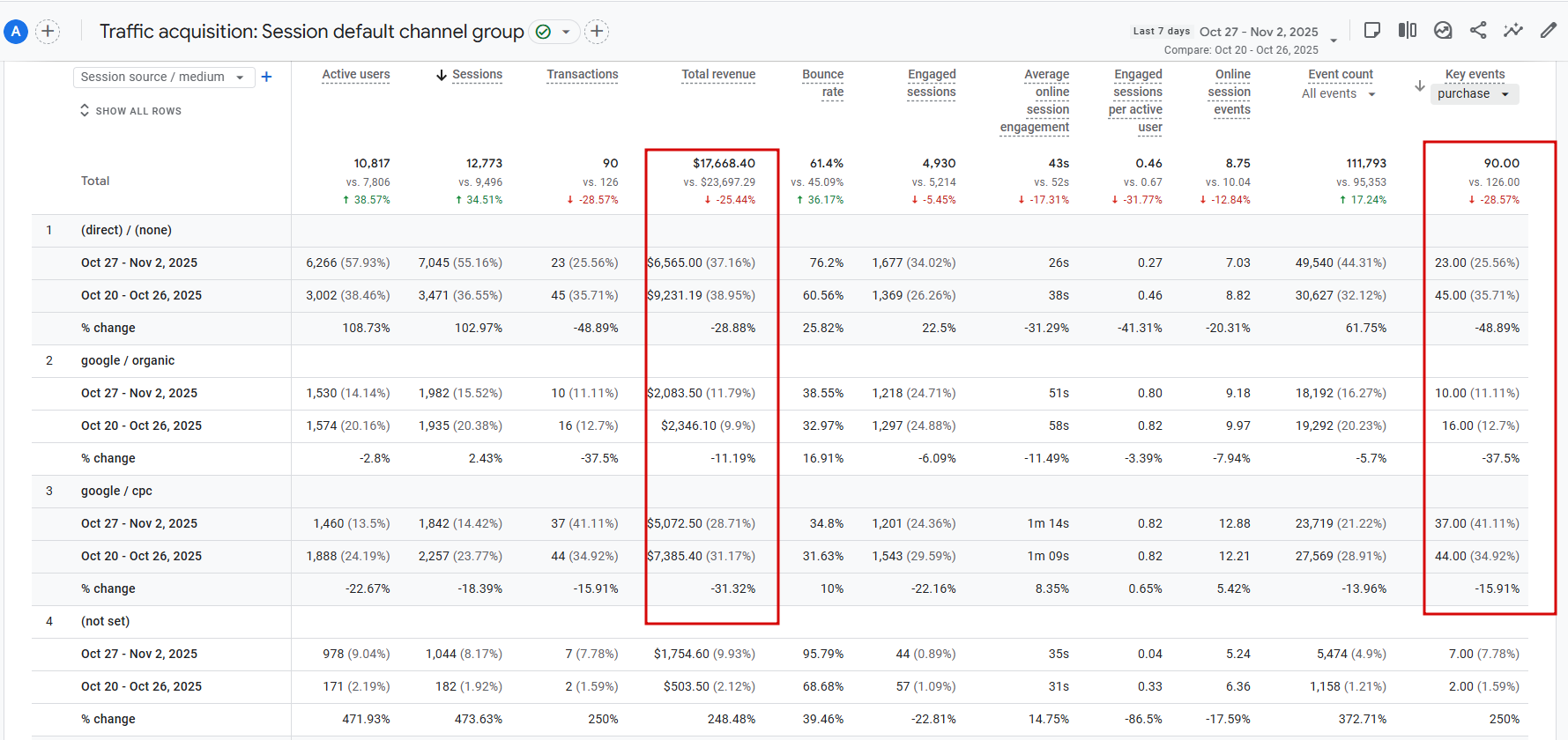Click direct sessions cell '7,045 (55.16%)'
Viewport: 1568px width, 740px height.
(460, 263)
